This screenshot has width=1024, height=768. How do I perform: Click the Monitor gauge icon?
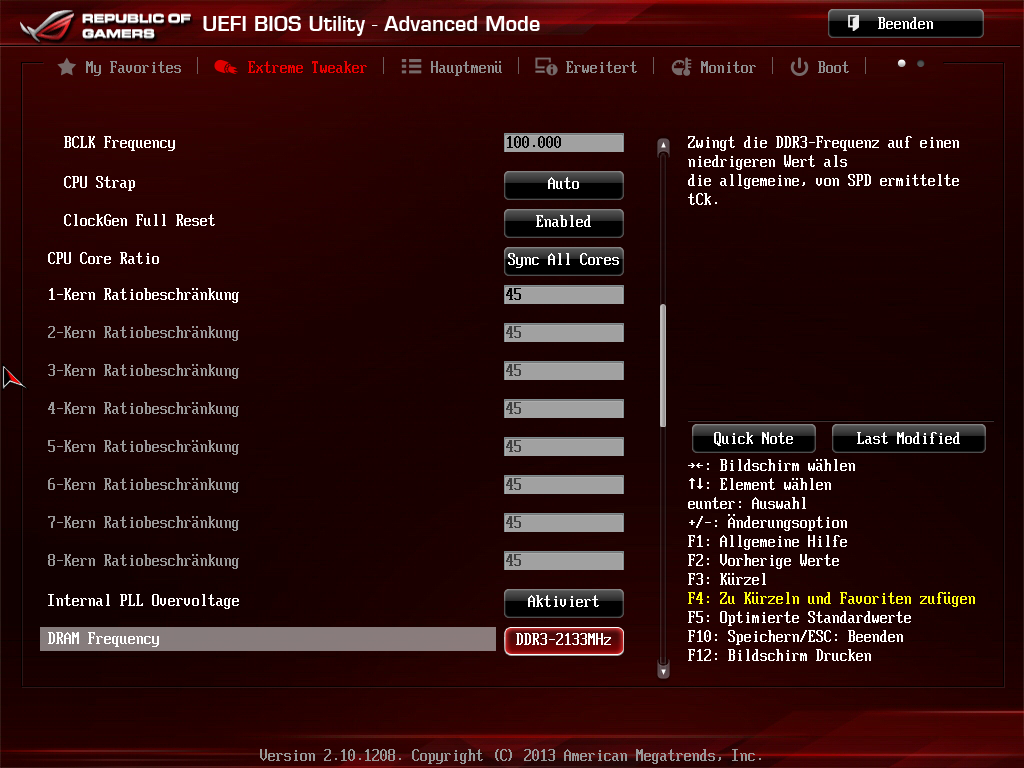[681, 67]
